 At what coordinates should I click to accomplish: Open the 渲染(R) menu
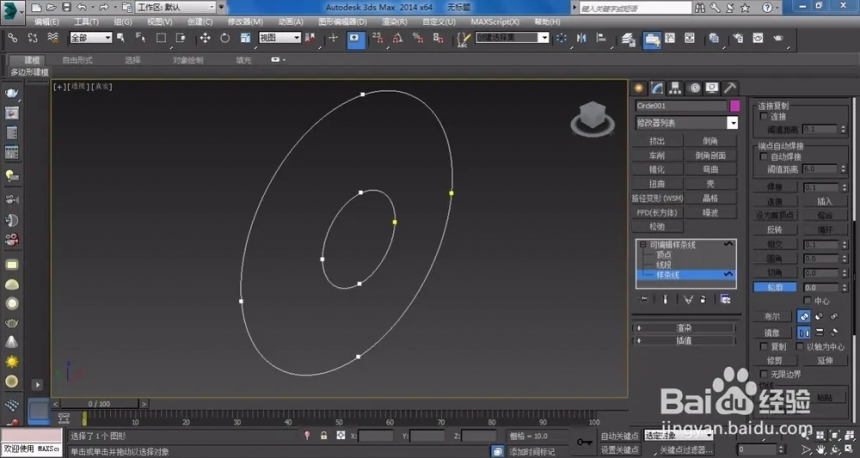(395, 22)
